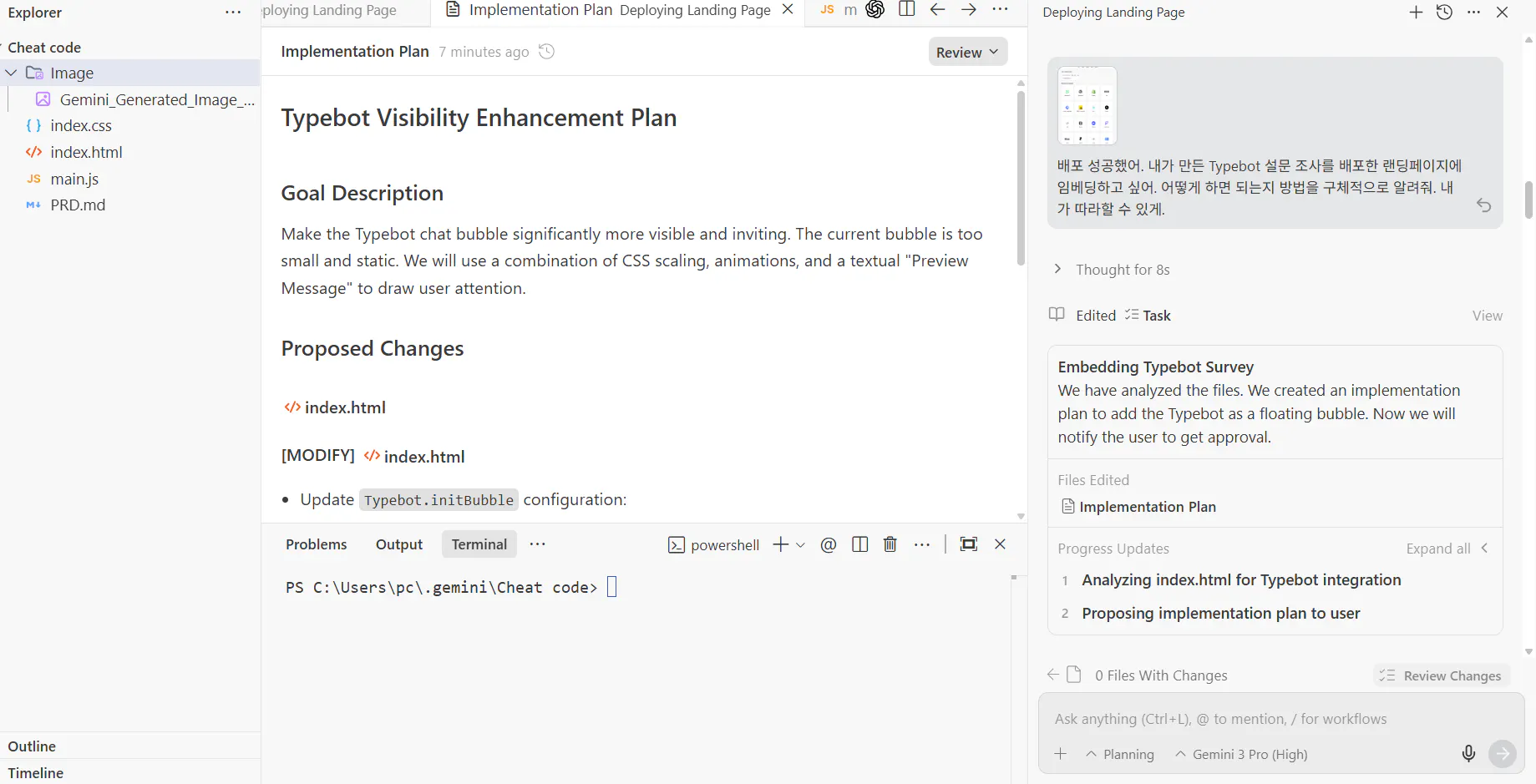Open the index.html link under Proposed Changes

(335, 407)
